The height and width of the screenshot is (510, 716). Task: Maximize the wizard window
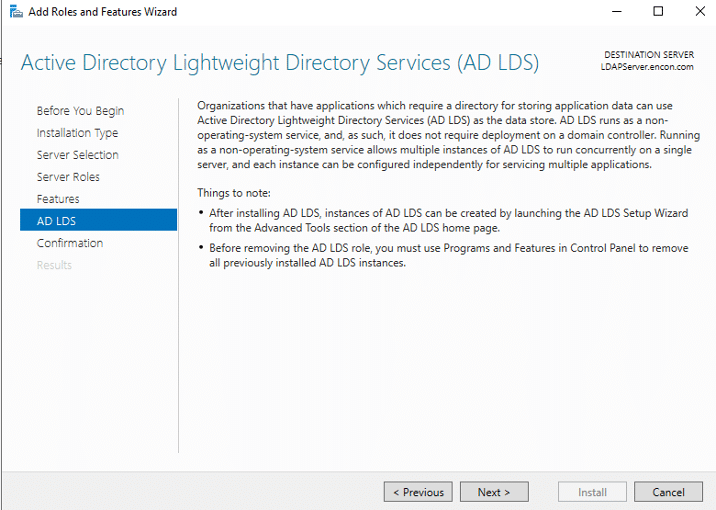[x=658, y=12]
